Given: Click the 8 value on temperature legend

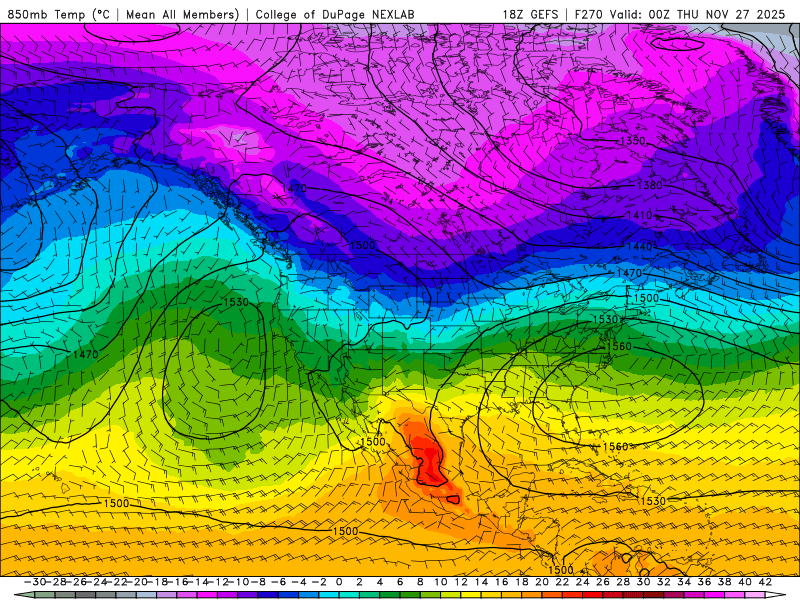Looking at the screenshot, I should [x=420, y=582].
